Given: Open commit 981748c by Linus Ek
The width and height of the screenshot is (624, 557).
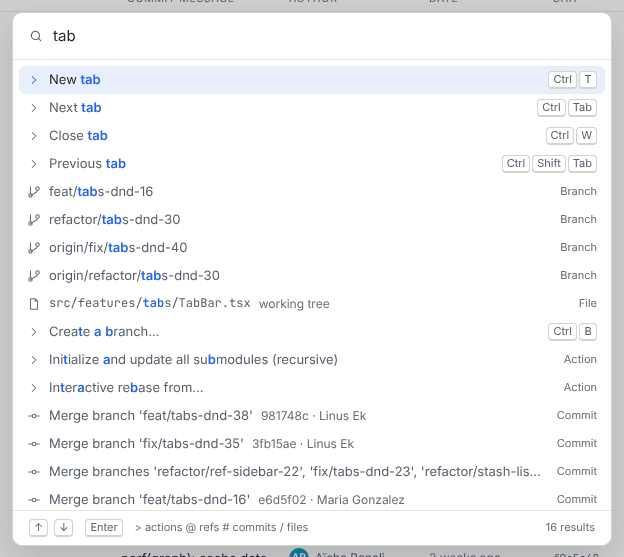Looking at the screenshot, I should (312, 416).
